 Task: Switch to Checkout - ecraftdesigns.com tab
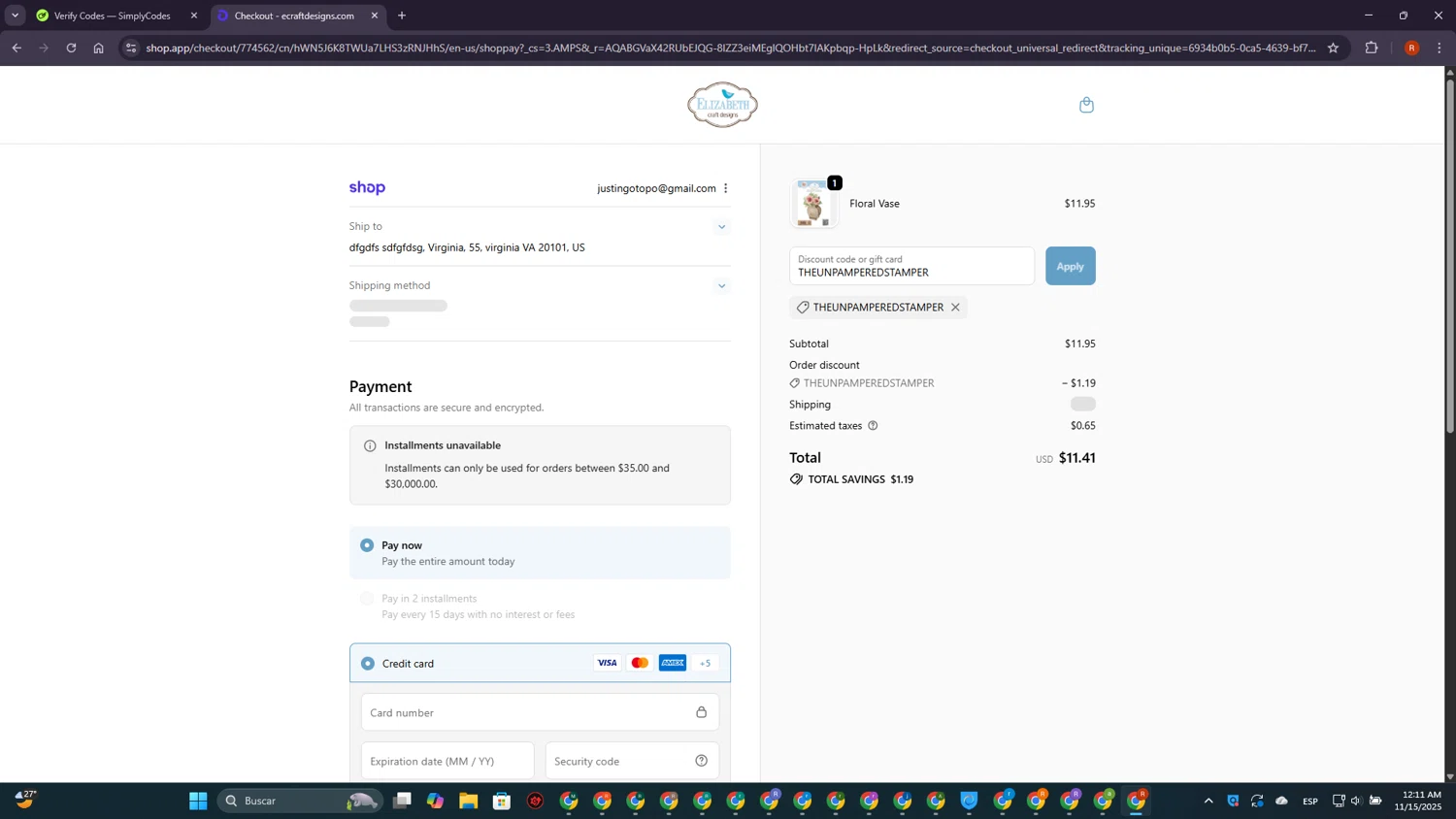pos(295,16)
